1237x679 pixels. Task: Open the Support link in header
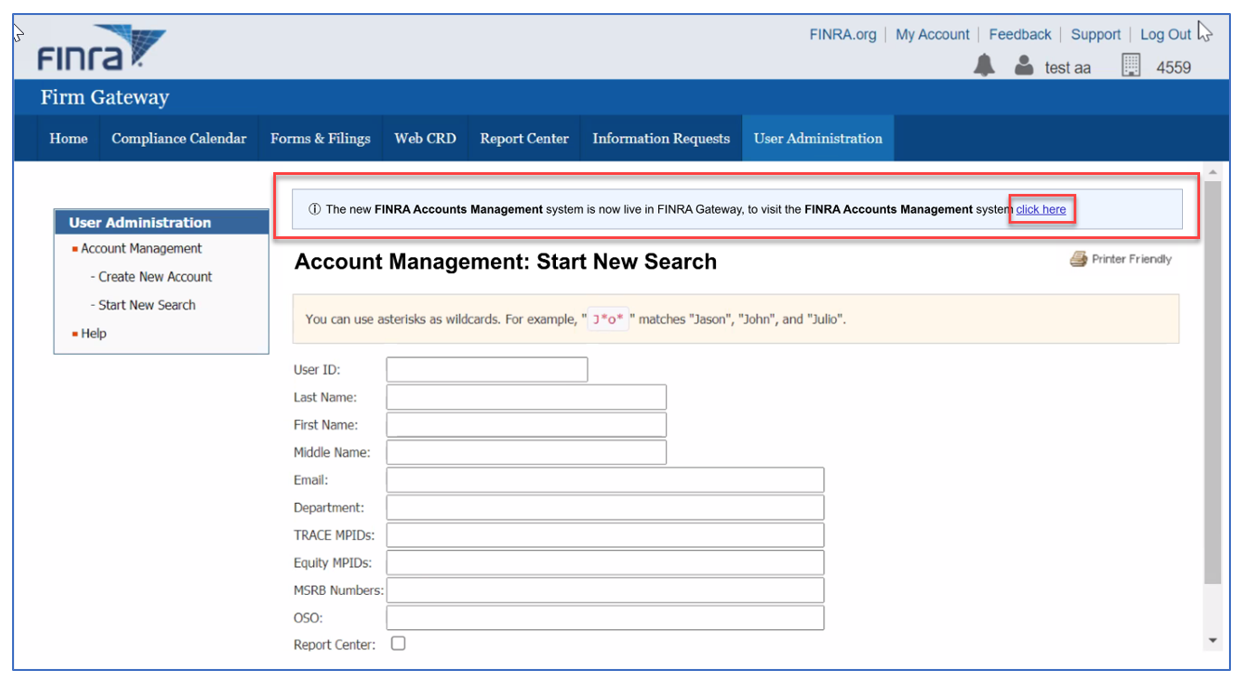click(1095, 34)
